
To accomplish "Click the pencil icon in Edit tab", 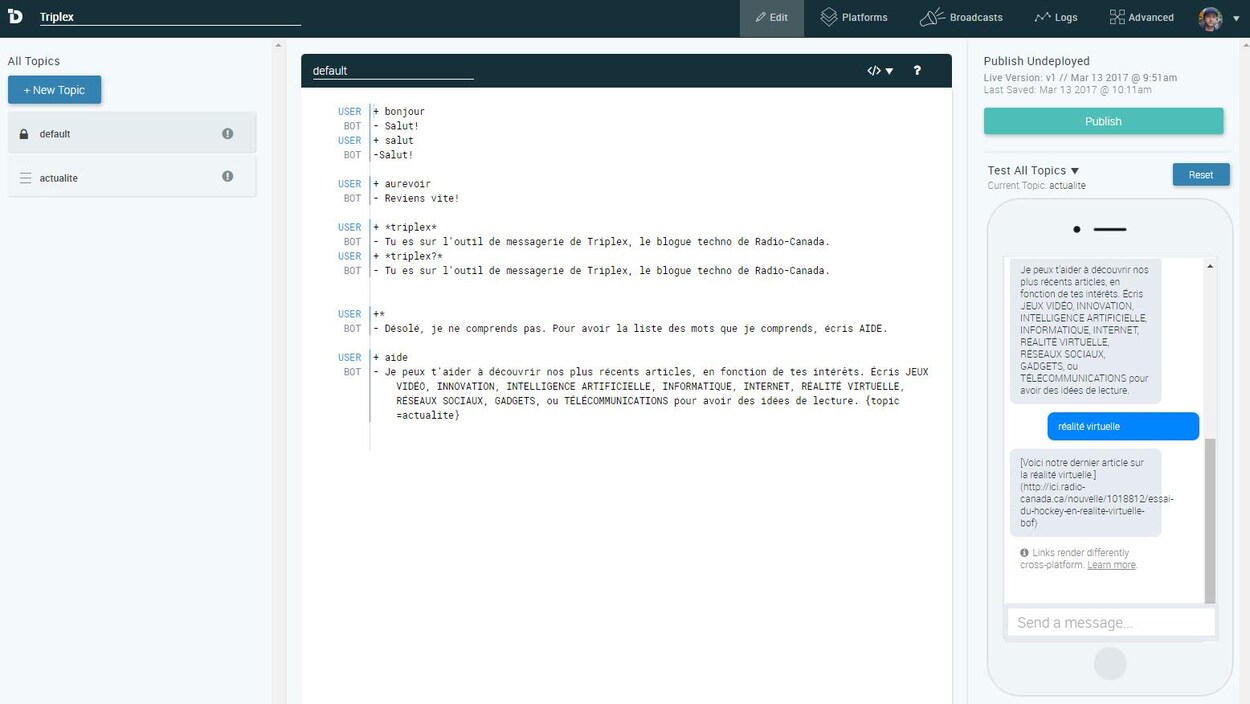I will [x=760, y=18].
